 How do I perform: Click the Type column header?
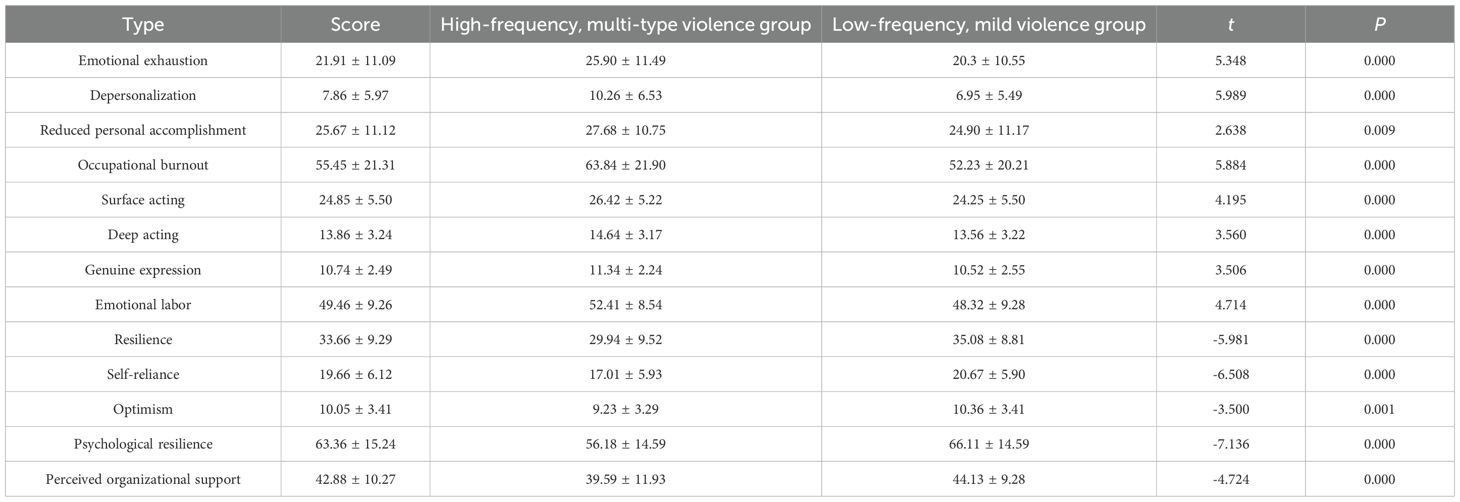click(143, 24)
